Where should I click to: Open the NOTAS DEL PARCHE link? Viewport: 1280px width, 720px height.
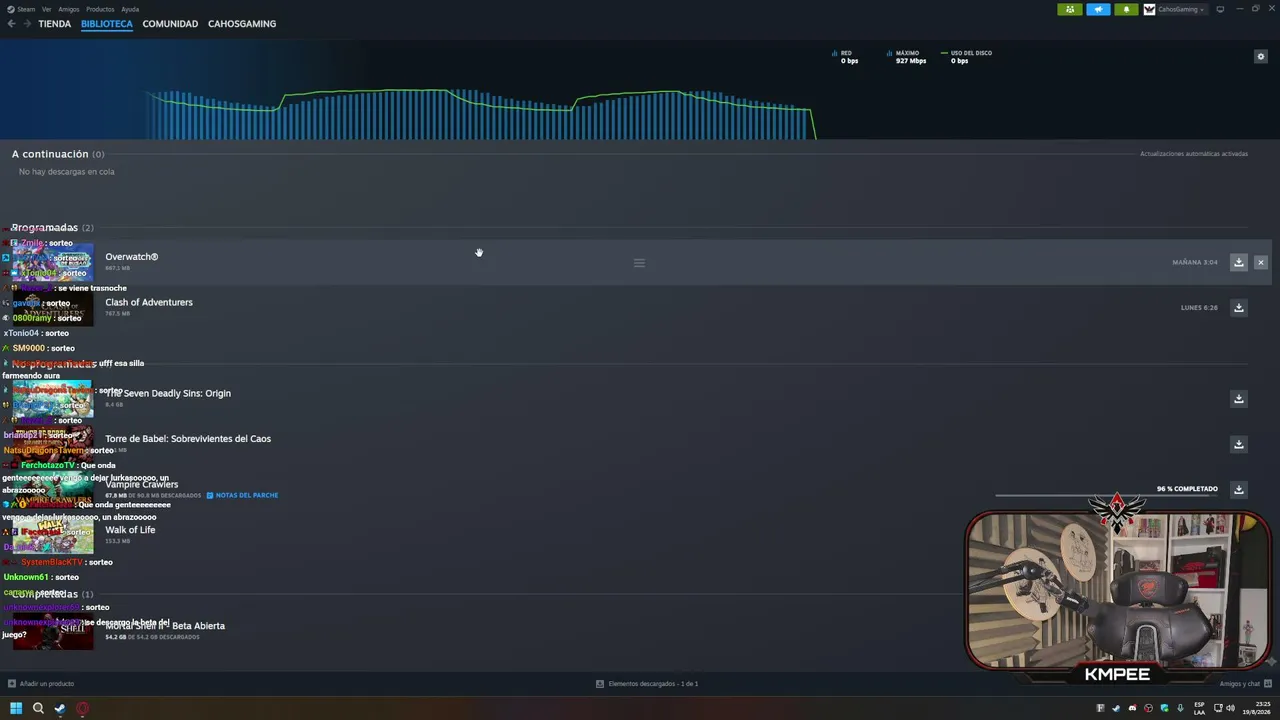coord(242,495)
